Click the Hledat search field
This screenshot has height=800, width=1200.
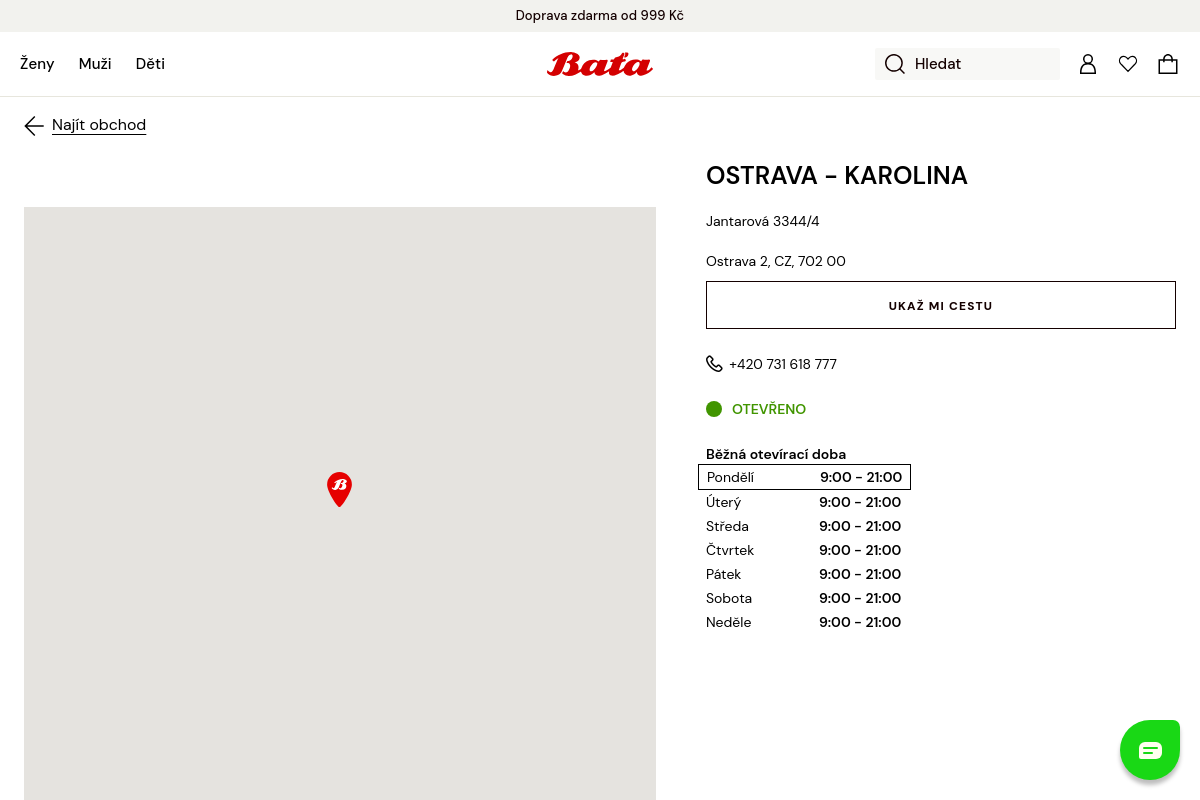point(967,64)
